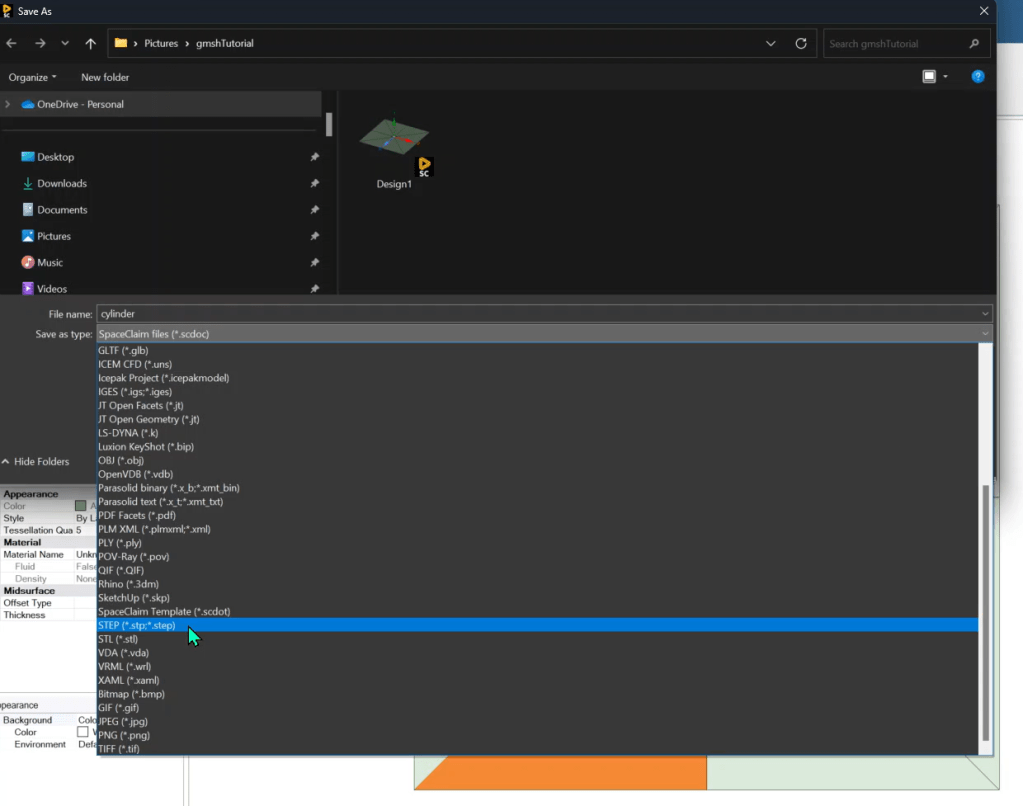This screenshot has width=1023, height=806.
Task: Open the recent locations dropdown chevron
Action: coord(65,44)
